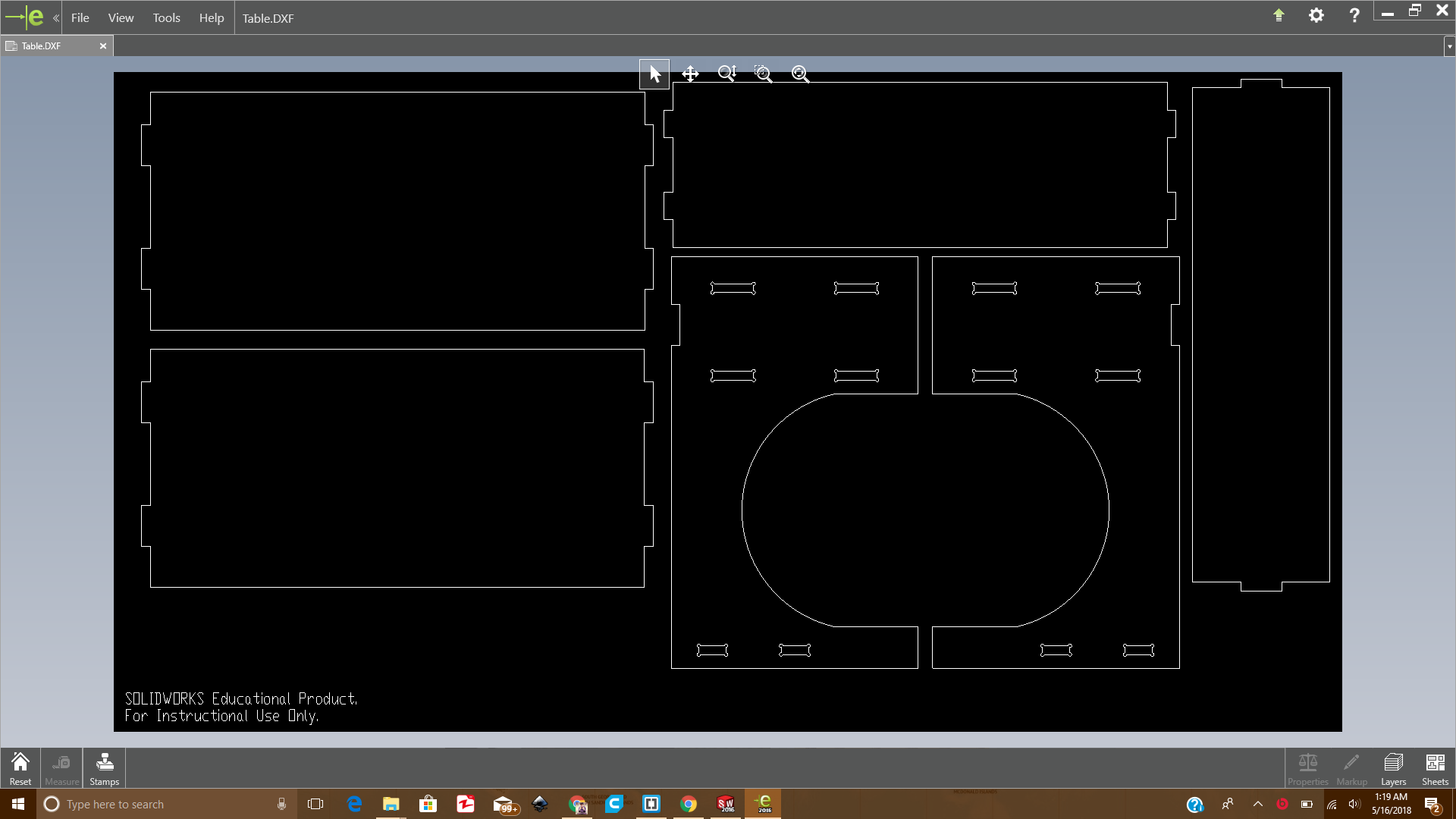
Task: Show hidden system tray icons
Action: click(1257, 804)
